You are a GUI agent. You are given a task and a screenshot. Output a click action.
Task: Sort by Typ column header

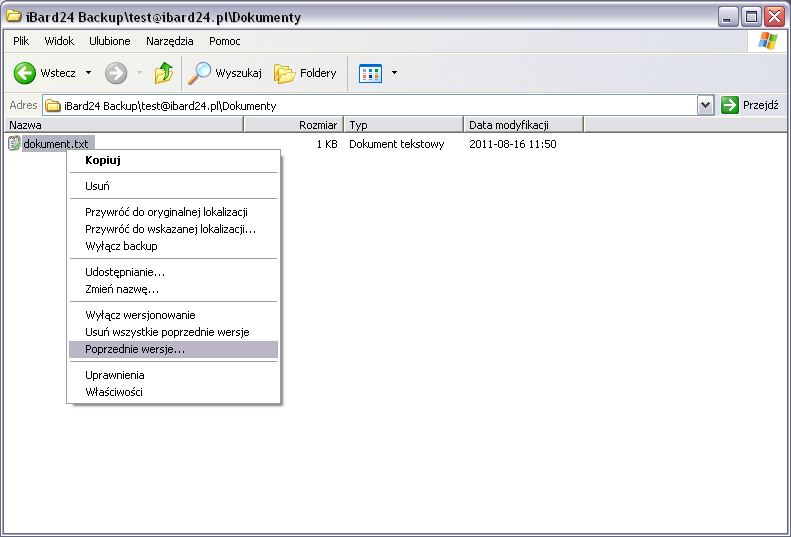404,125
